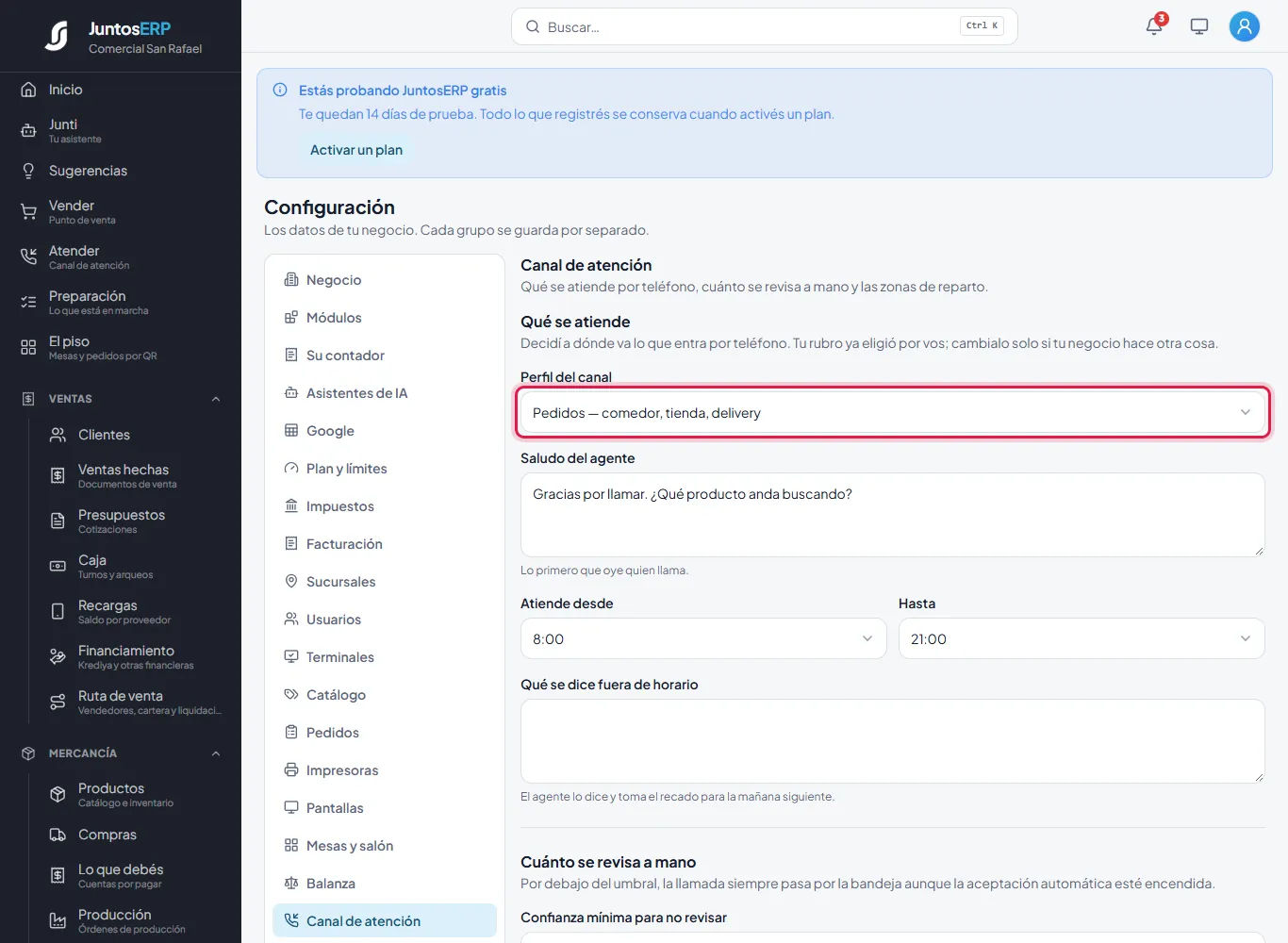
Task: Click the JuntosERP logo icon
Action: point(57,36)
